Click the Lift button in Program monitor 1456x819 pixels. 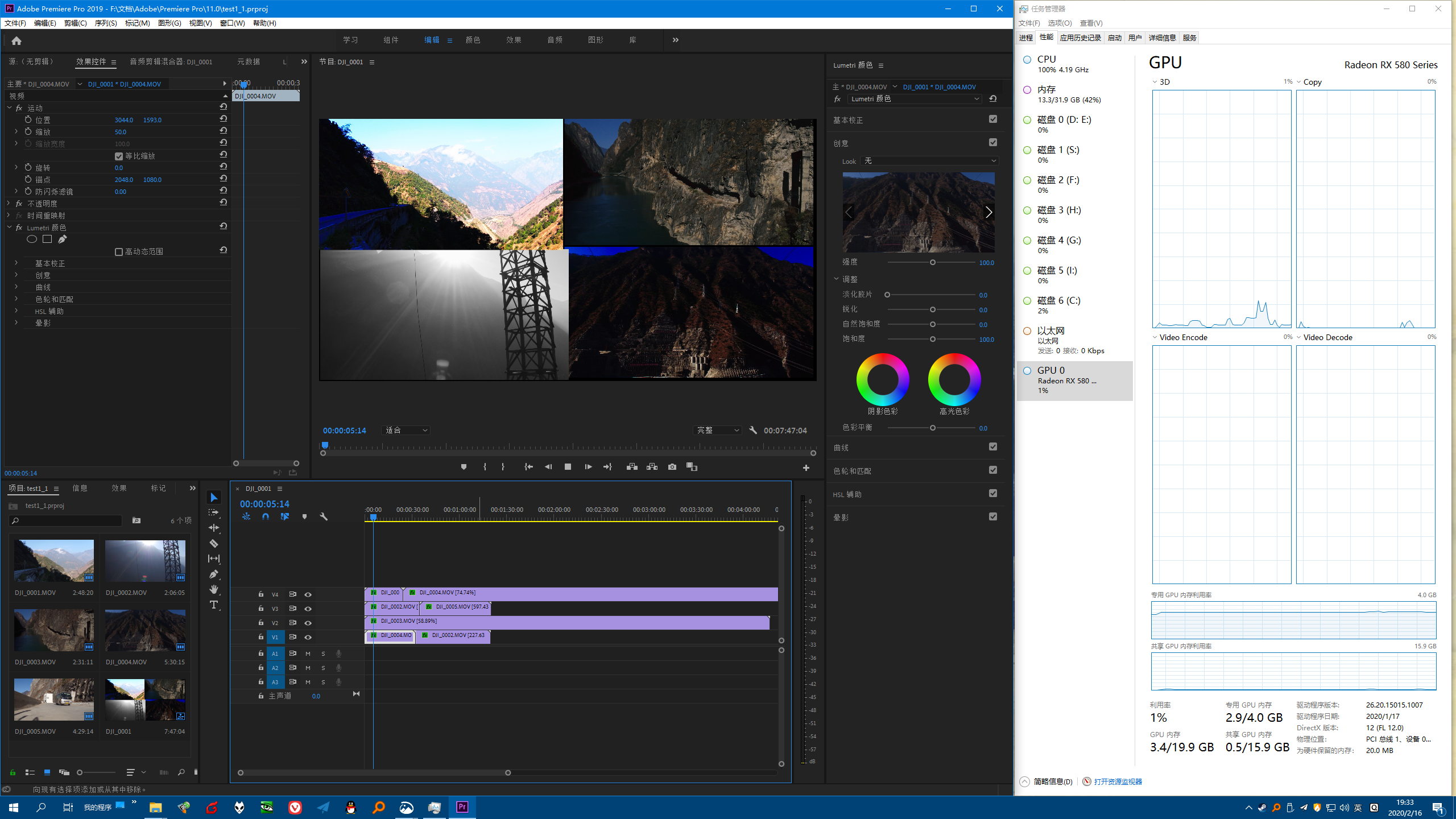pyautogui.click(x=632, y=467)
